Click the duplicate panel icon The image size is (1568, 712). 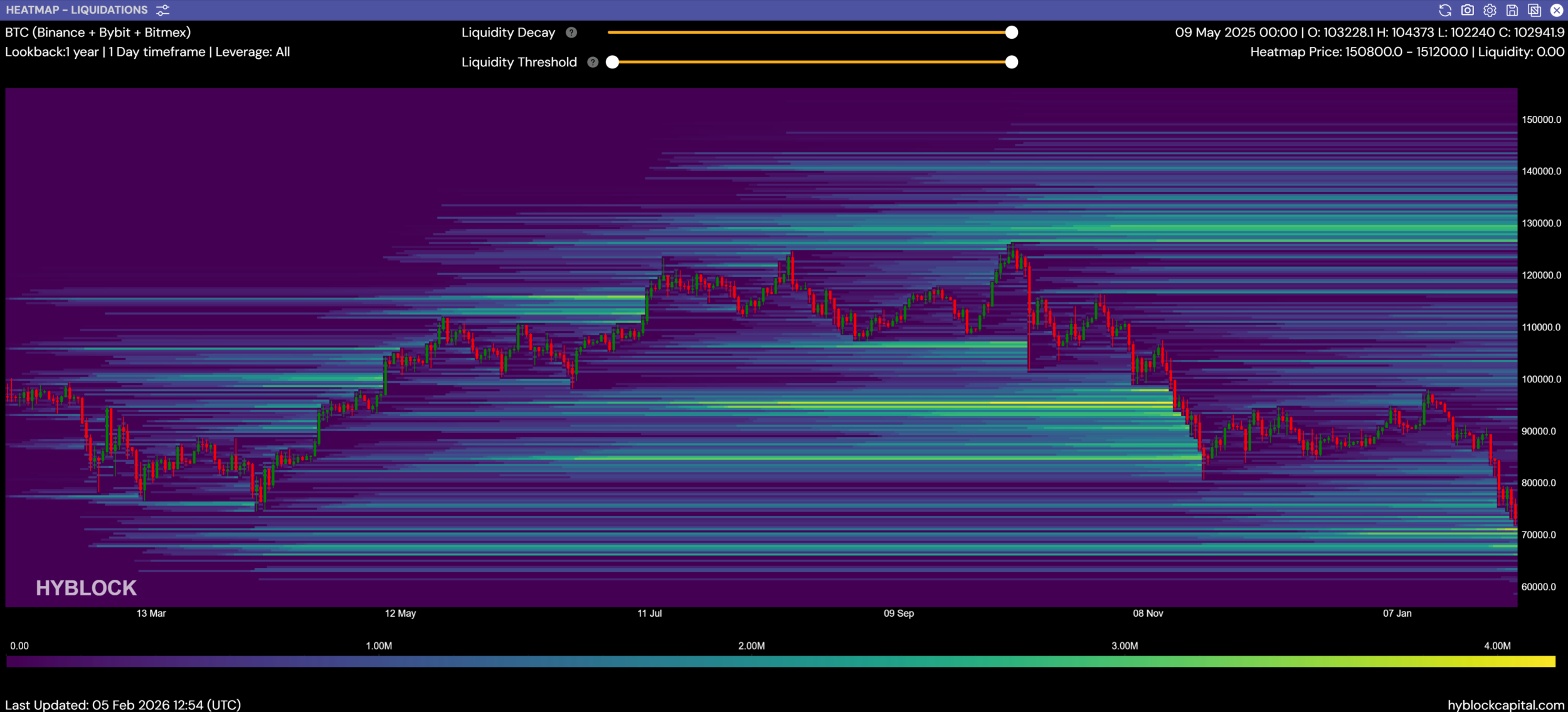tap(1534, 10)
